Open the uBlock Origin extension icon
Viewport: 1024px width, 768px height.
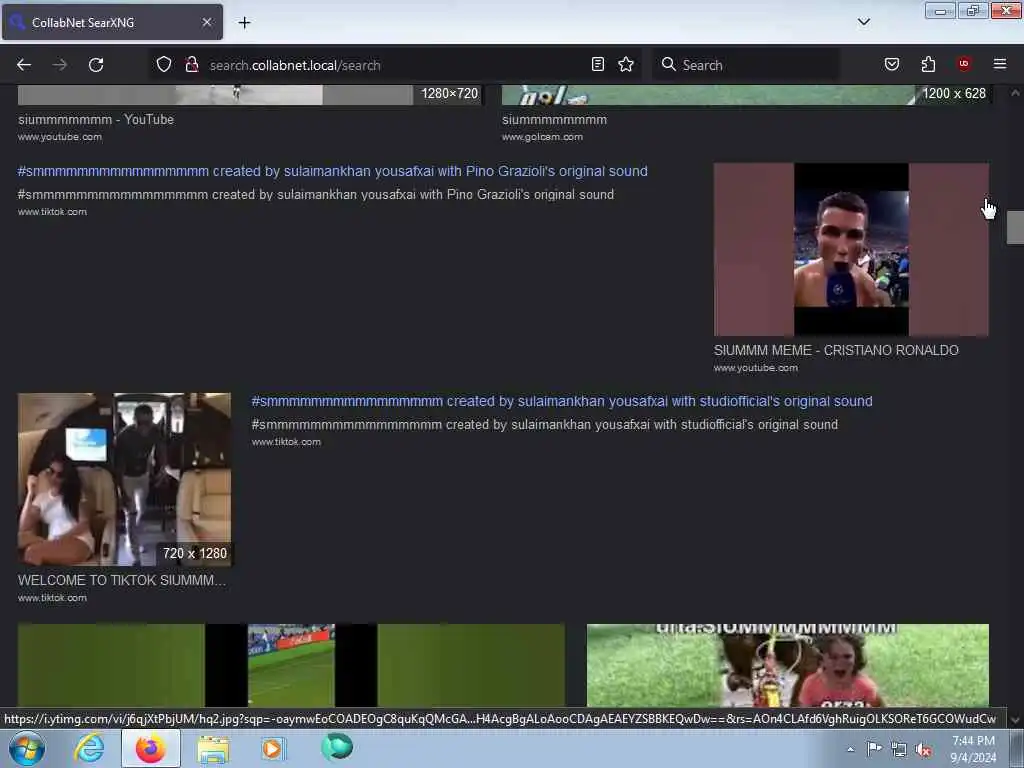[x=963, y=63]
